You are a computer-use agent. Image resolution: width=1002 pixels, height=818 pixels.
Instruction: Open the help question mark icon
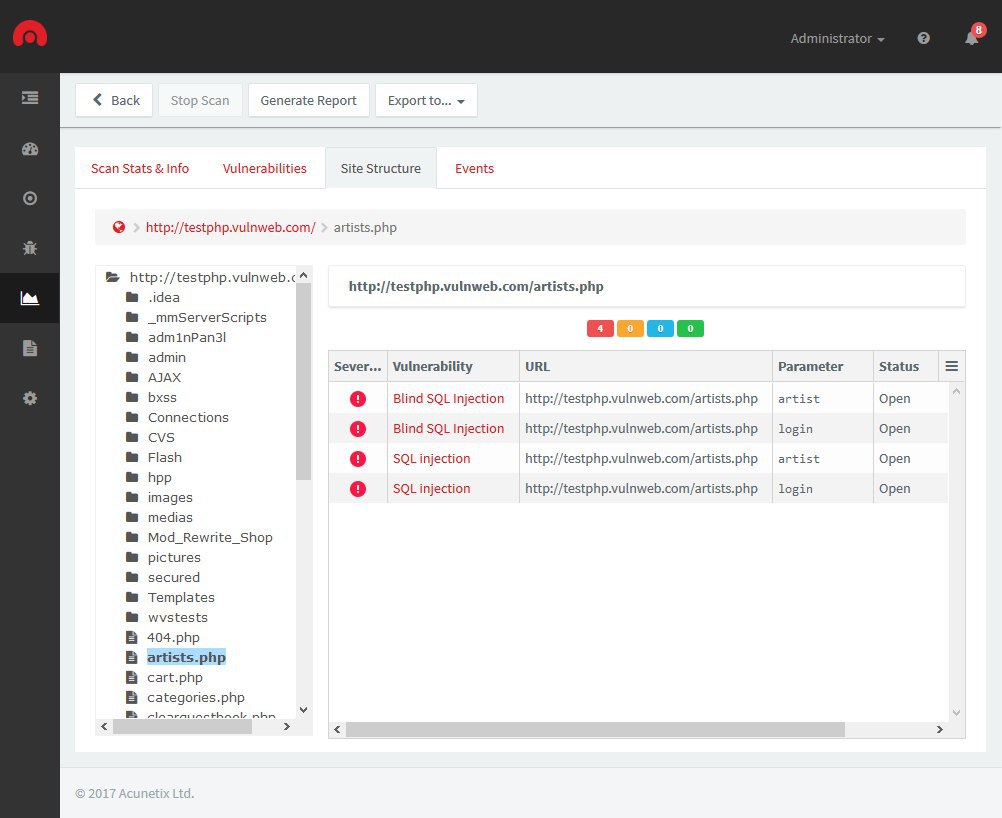point(923,38)
